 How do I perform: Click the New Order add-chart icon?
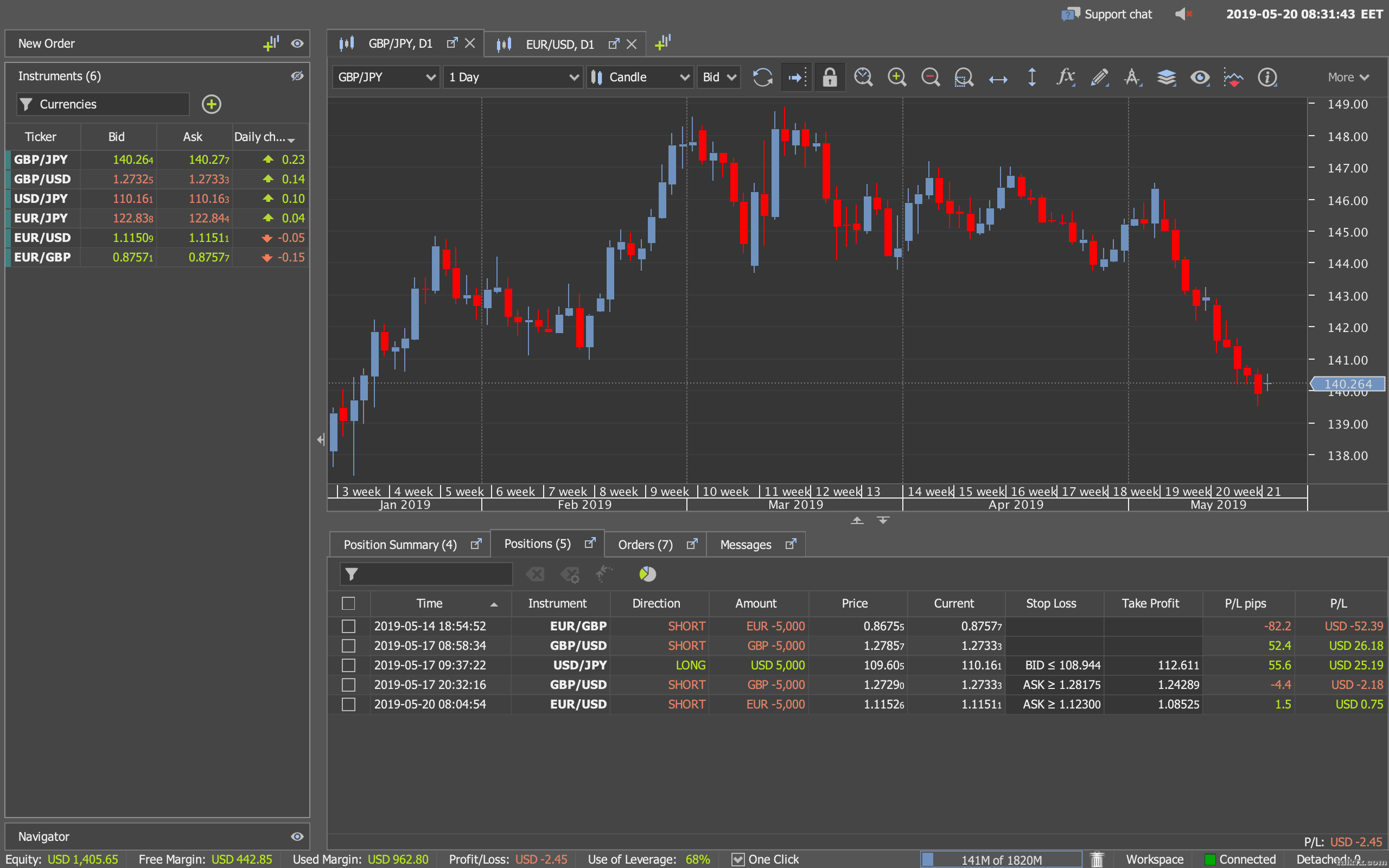point(271,43)
